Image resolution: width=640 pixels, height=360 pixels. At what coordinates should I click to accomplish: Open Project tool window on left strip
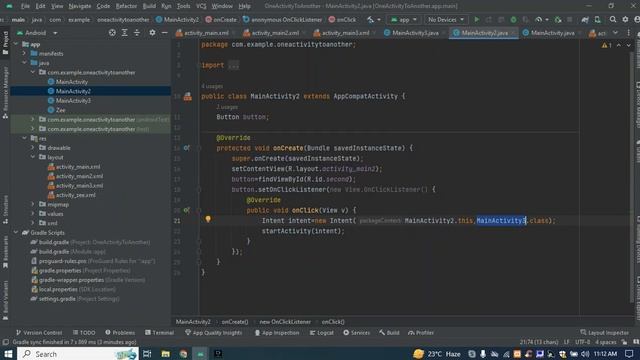(x=5, y=43)
